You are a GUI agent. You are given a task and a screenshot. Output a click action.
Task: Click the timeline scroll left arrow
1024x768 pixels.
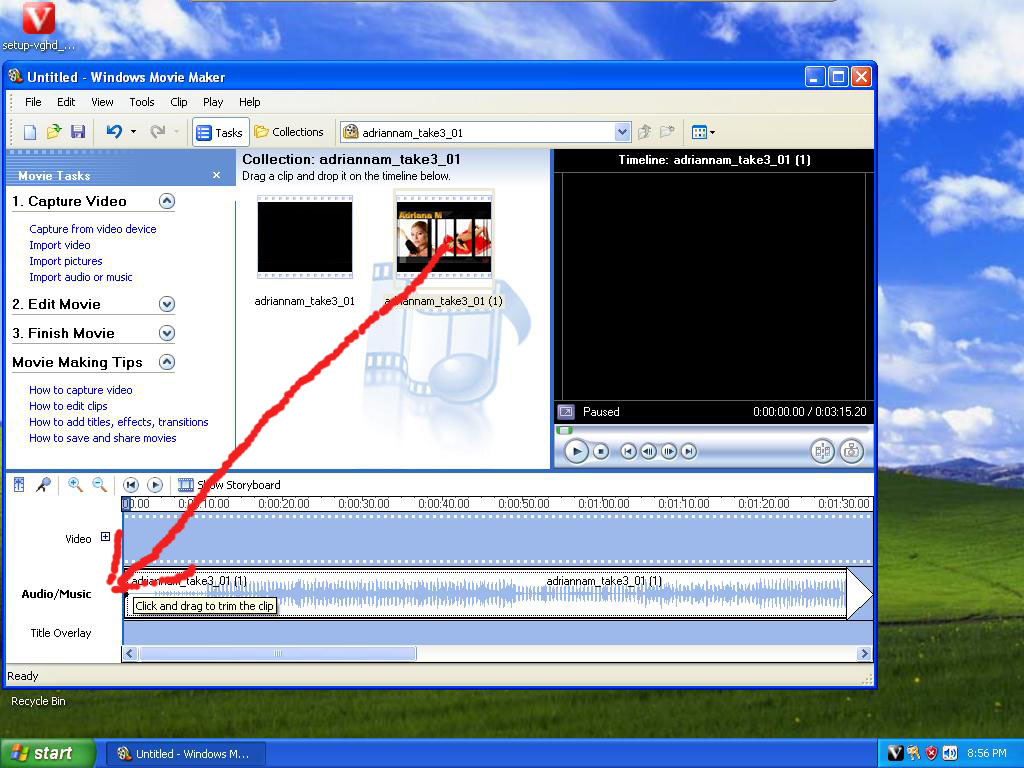(130, 653)
